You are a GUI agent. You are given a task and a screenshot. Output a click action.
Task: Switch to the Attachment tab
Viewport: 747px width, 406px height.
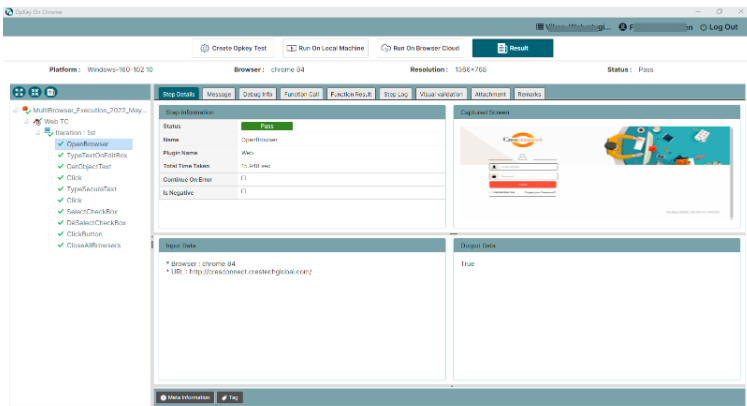point(490,94)
